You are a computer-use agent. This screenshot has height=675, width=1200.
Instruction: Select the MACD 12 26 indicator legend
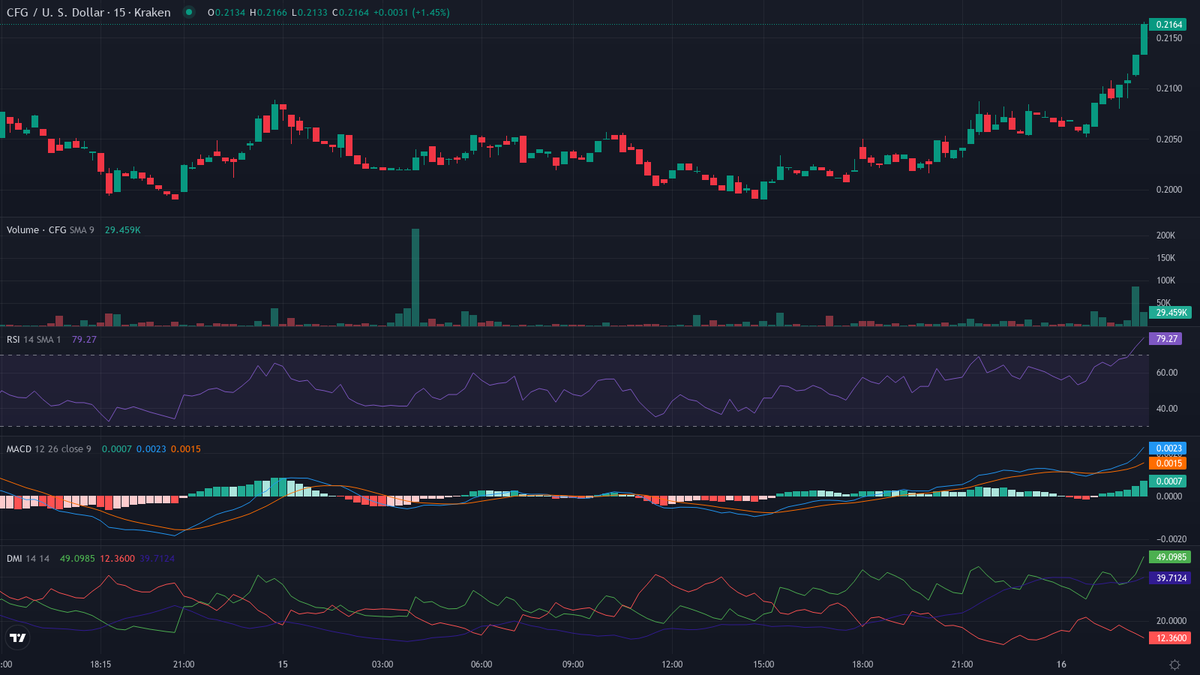coord(48,449)
